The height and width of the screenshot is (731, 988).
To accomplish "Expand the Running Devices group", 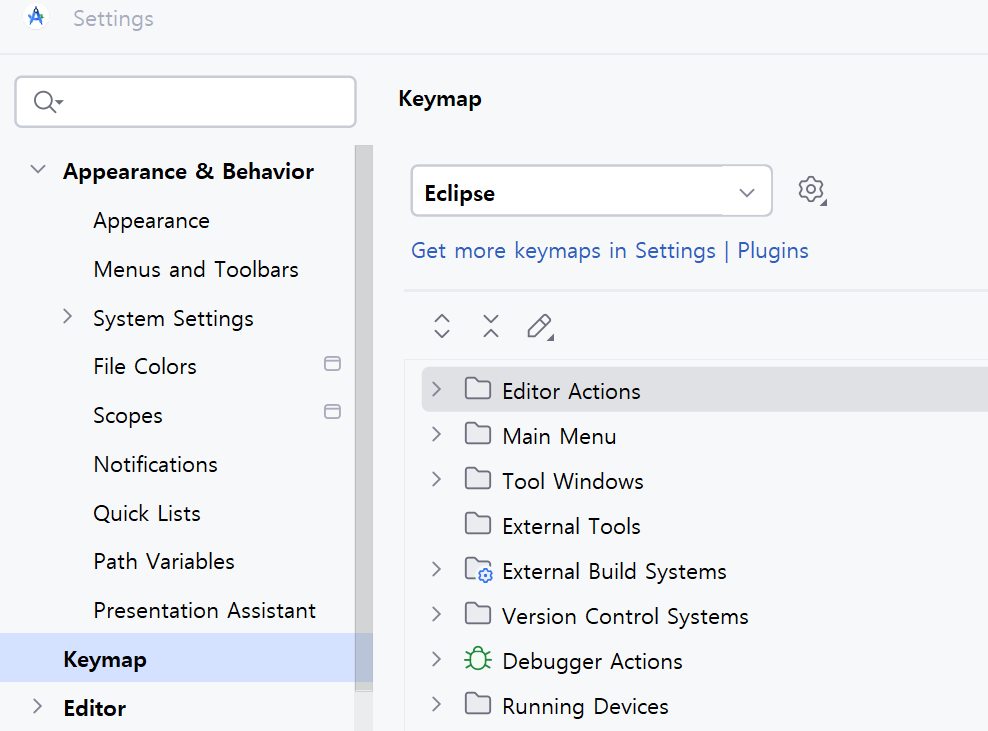I will (436, 705).
